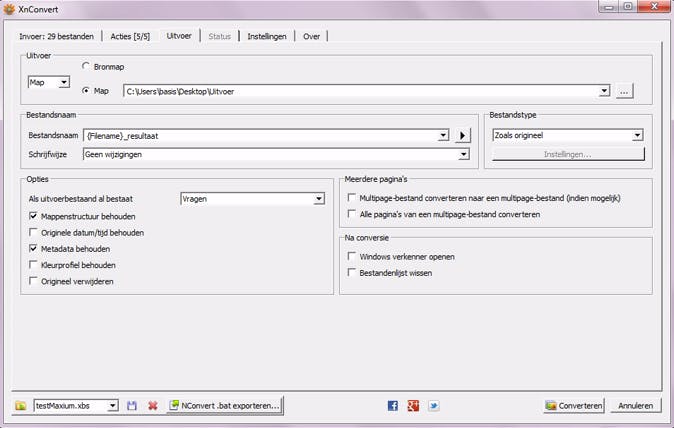Browse for output folder with ... button

624,91
